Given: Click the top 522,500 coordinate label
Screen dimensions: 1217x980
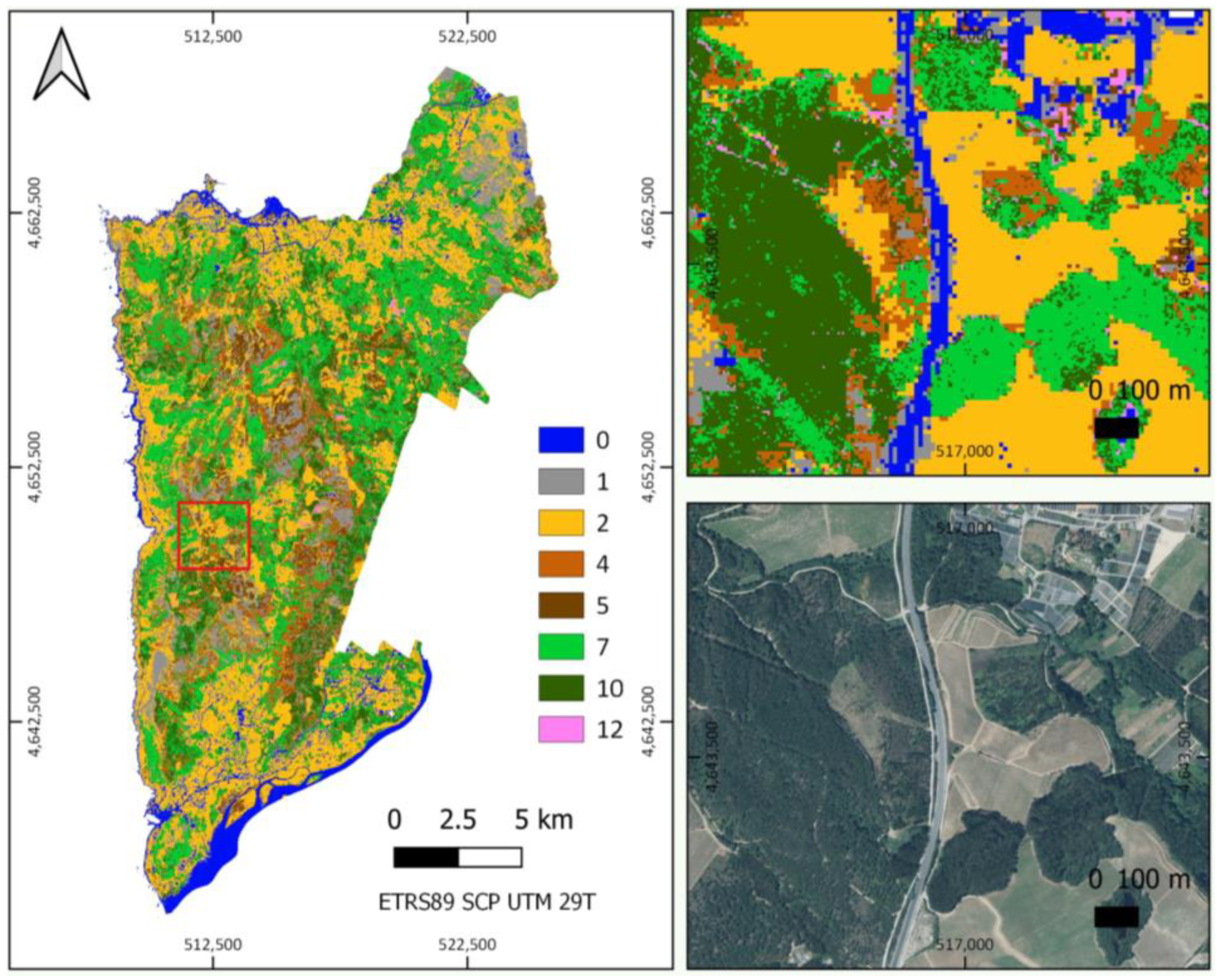Looking at the screenshot, I should click(468, 37).
